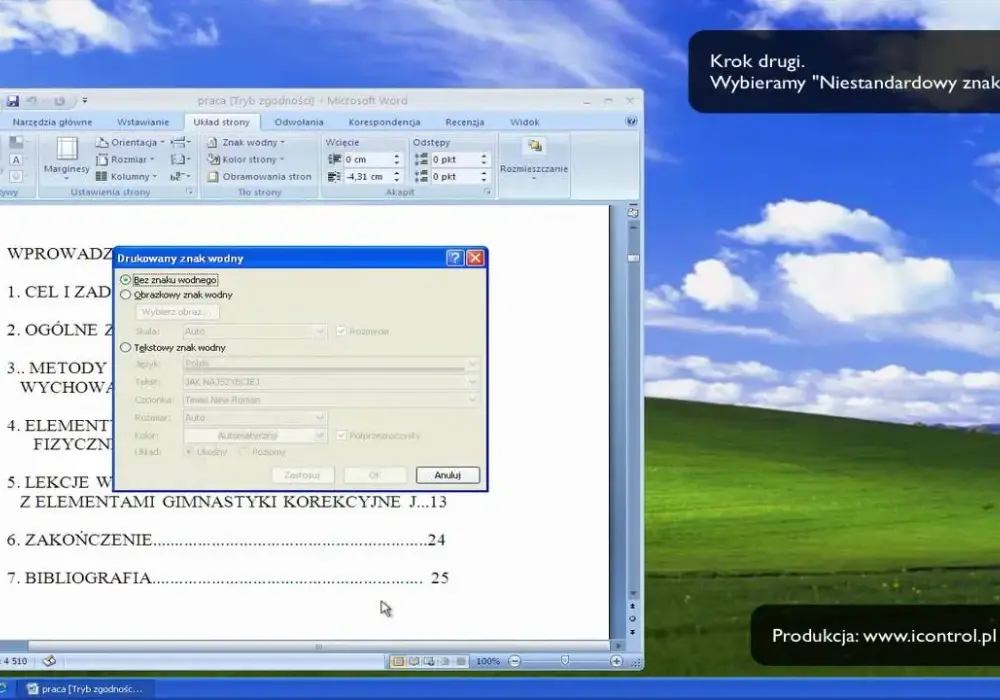Switch to Web Layout view icon

click(x=429, y=661)
